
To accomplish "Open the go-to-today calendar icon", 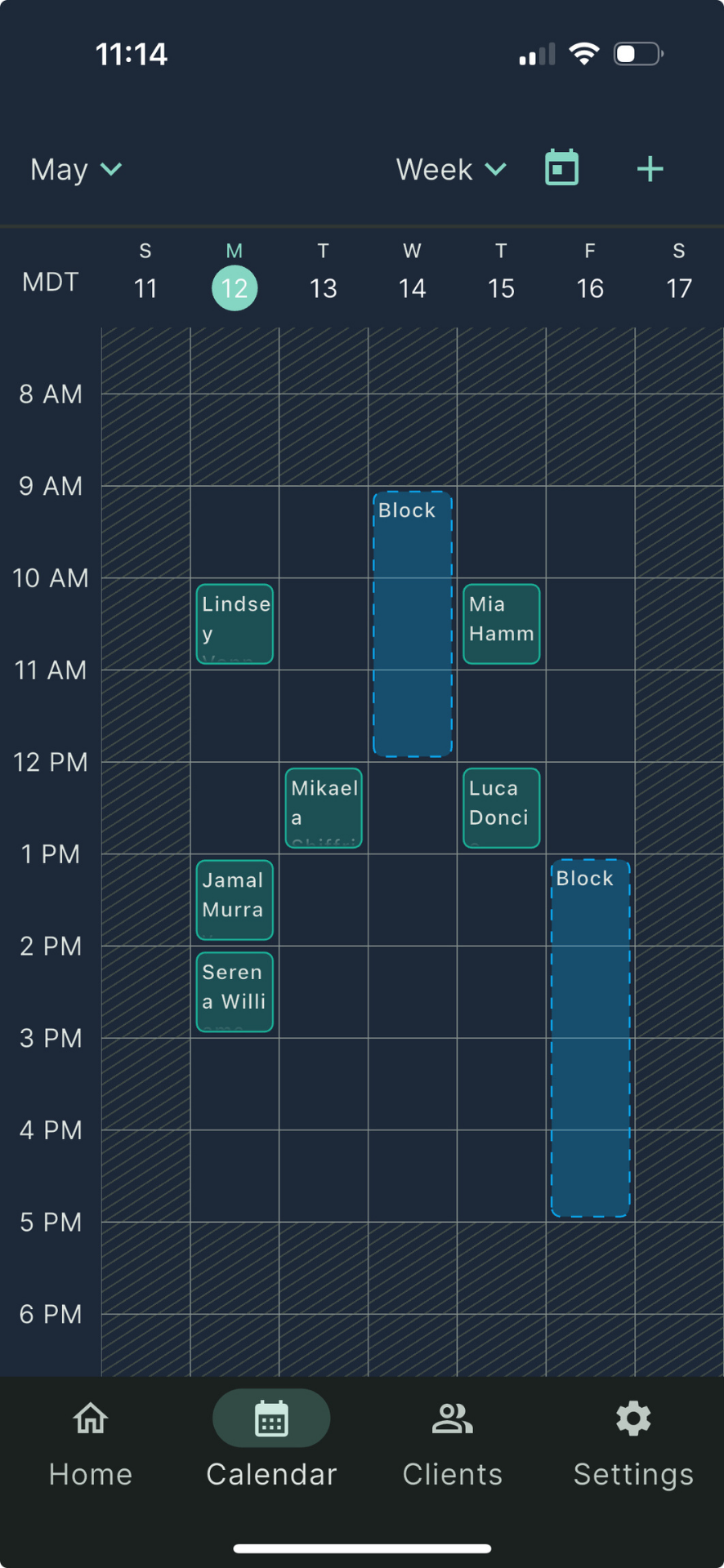I will tap(561, 168).
